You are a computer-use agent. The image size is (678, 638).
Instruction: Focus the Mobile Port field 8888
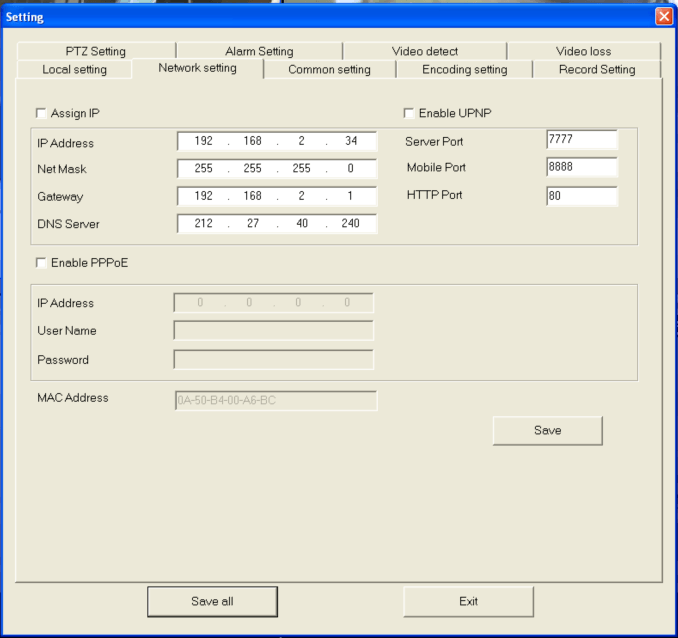582,167
